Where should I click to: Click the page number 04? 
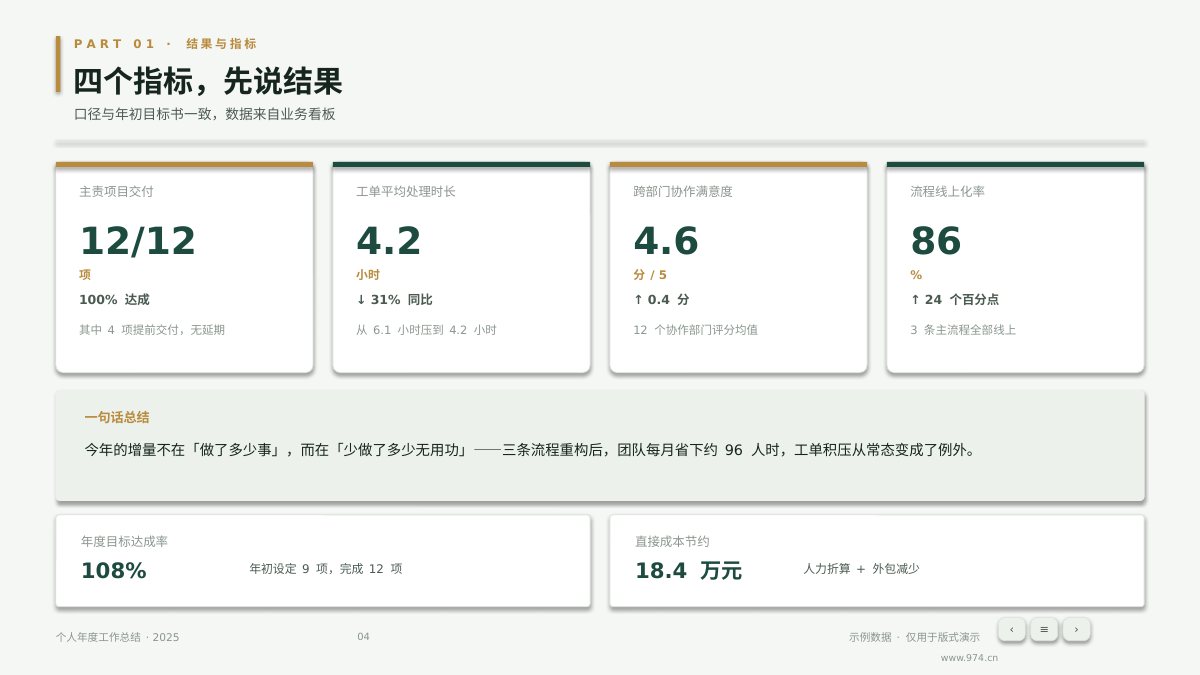(363, 637)
